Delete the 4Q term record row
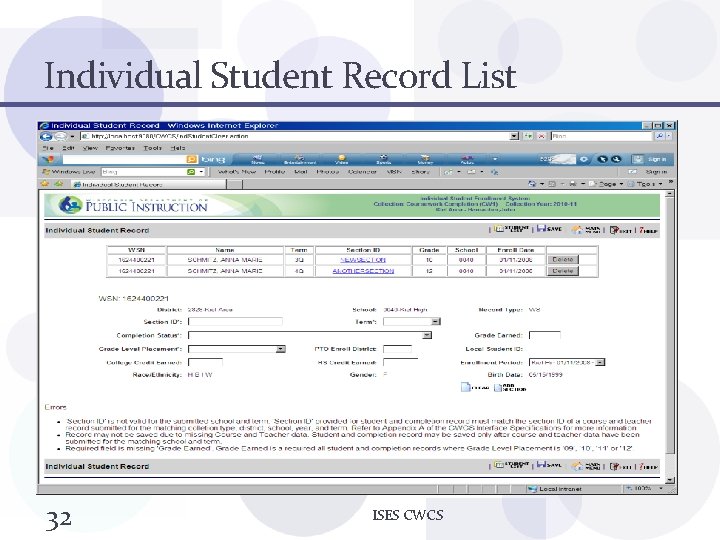Image resolution: width=720 pixels, height=540 pixels. (562, 271)
